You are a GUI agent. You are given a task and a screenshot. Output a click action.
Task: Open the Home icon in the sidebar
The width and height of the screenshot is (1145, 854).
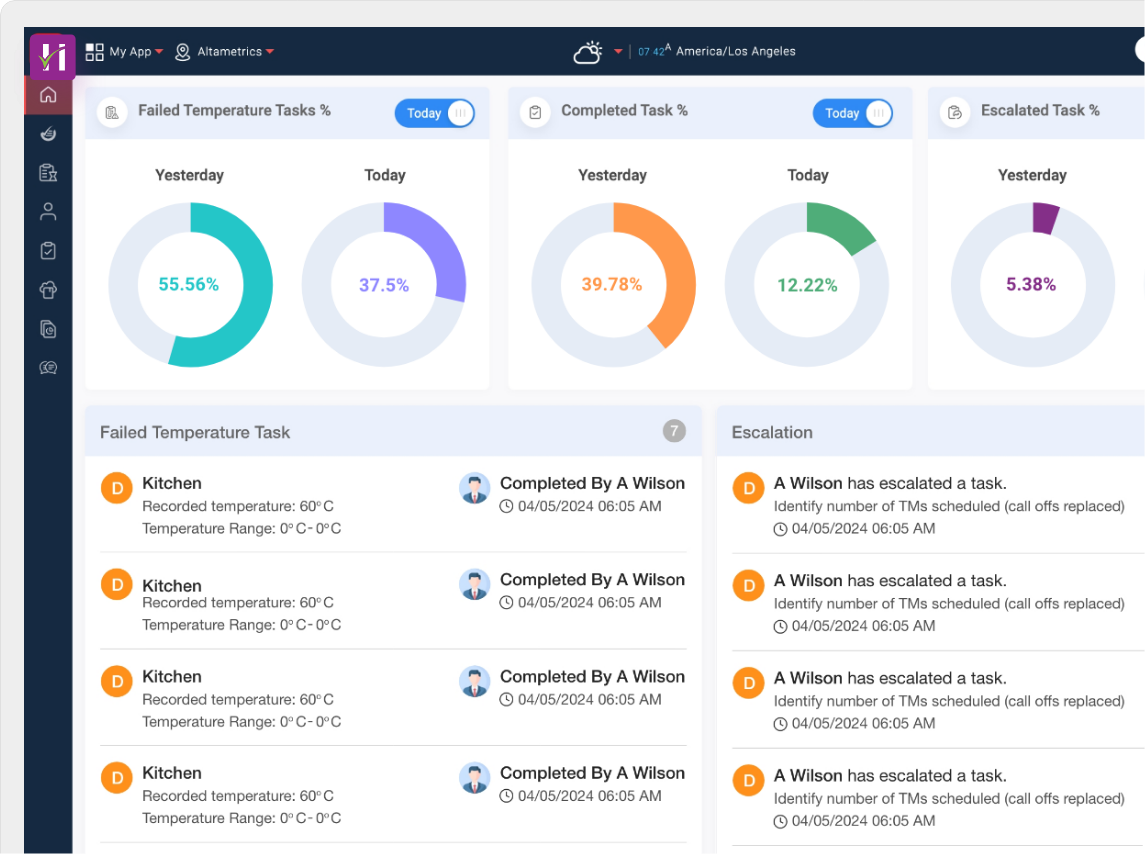(x=48, y=96)
